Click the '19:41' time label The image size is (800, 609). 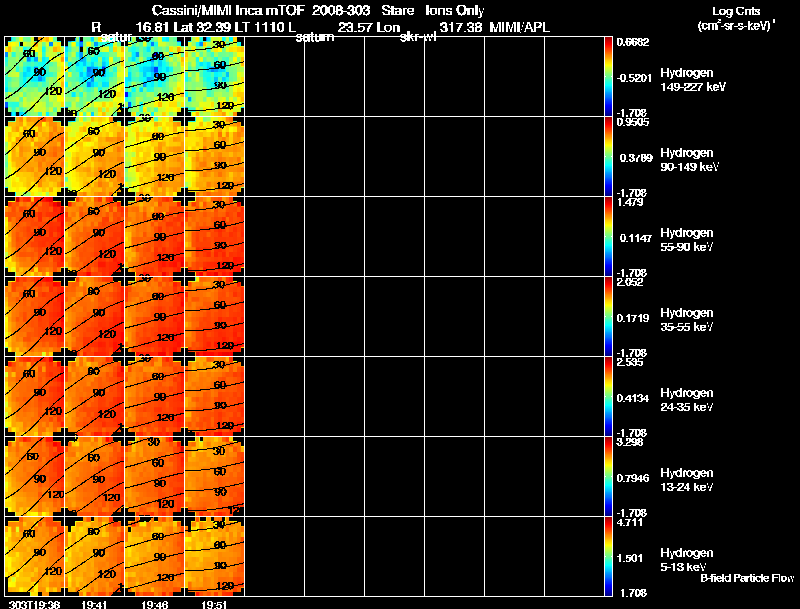click(94, 604)
